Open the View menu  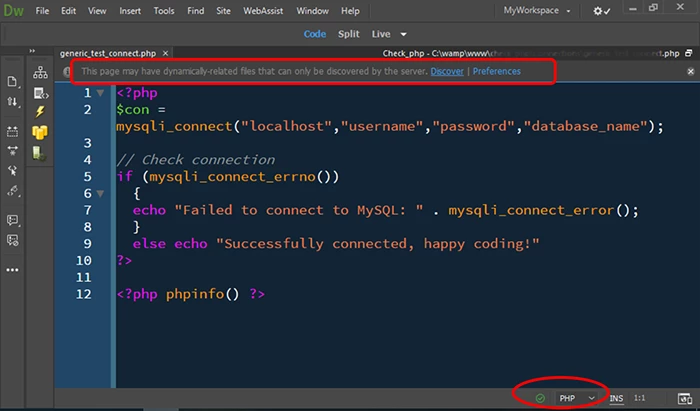point(97,11)
